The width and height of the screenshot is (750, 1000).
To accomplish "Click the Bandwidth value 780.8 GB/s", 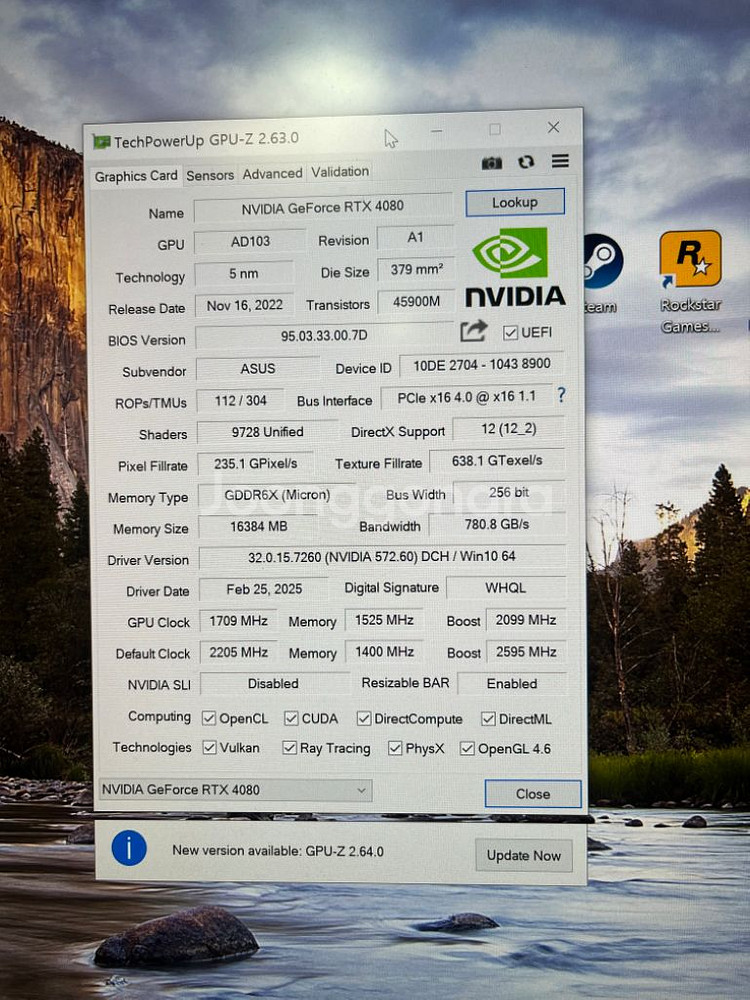I will click(497, 524).
